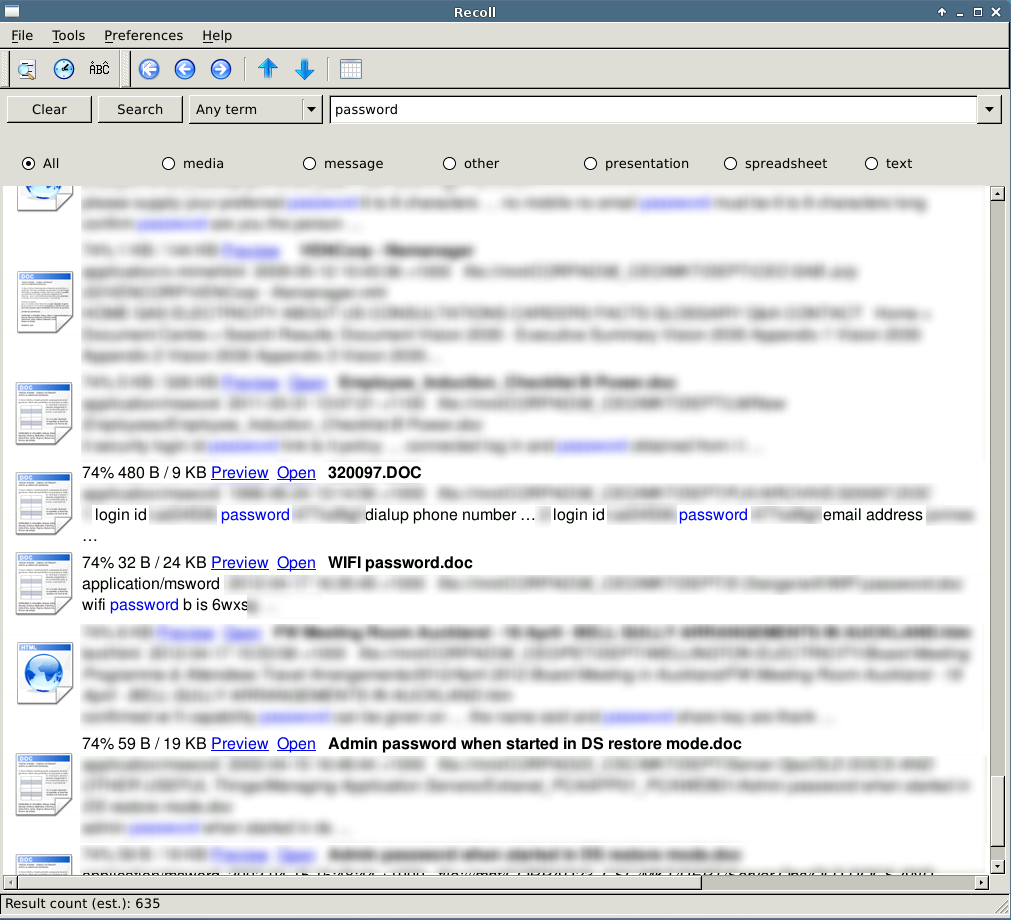Image resolution: width=1011 pixels, height=920 pixels.
Task: Preview the WIFI password.doc result
Action: [240, 563]
